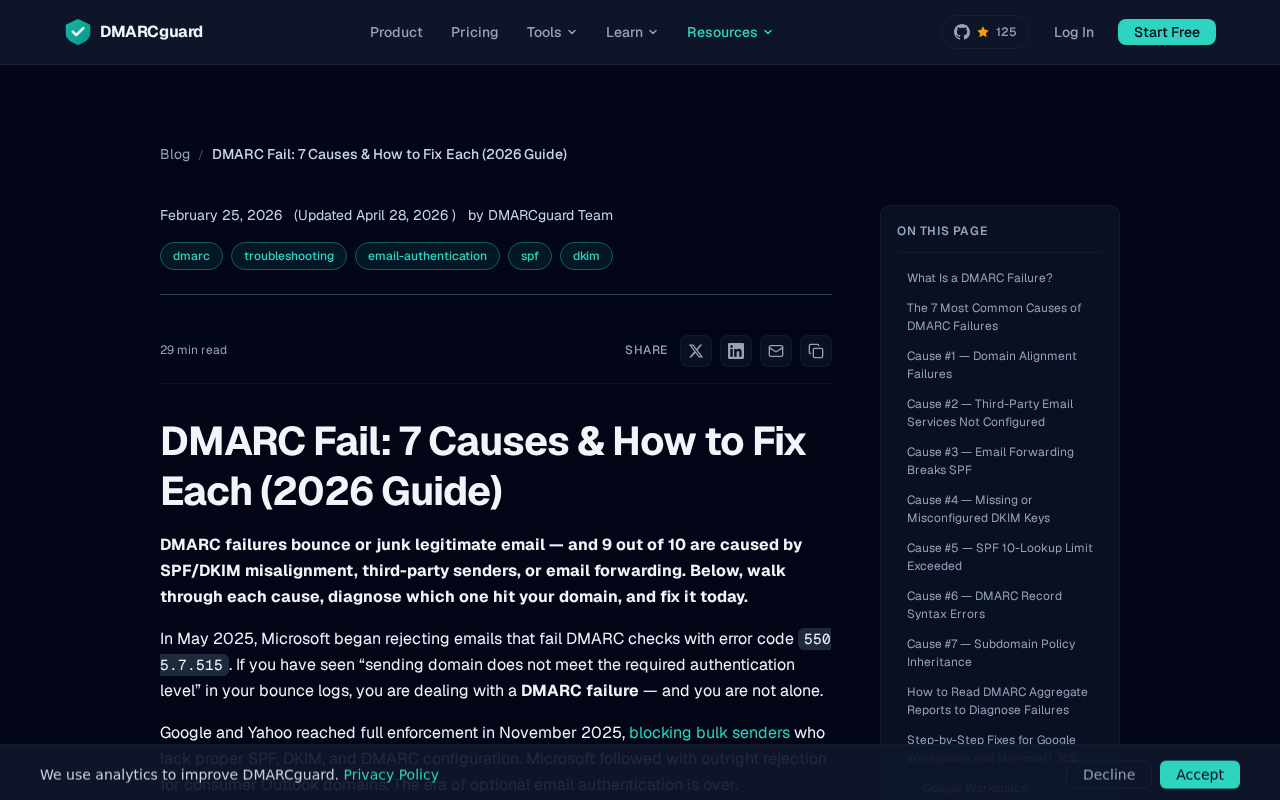Screen dimensions: 1280x800
Task: Accept analytics cookies
Action: 1200,775
